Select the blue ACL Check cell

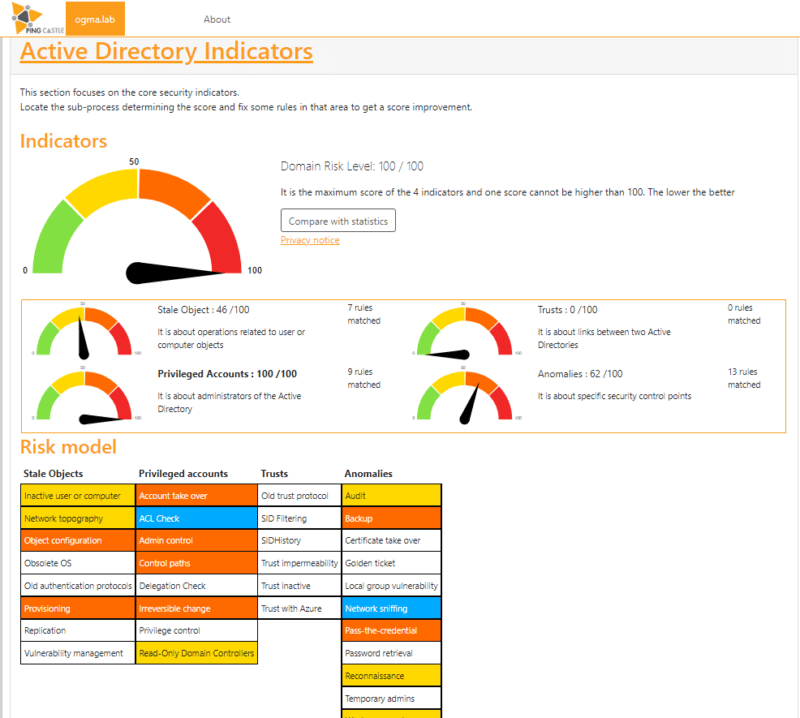click(x=197, y=518)
